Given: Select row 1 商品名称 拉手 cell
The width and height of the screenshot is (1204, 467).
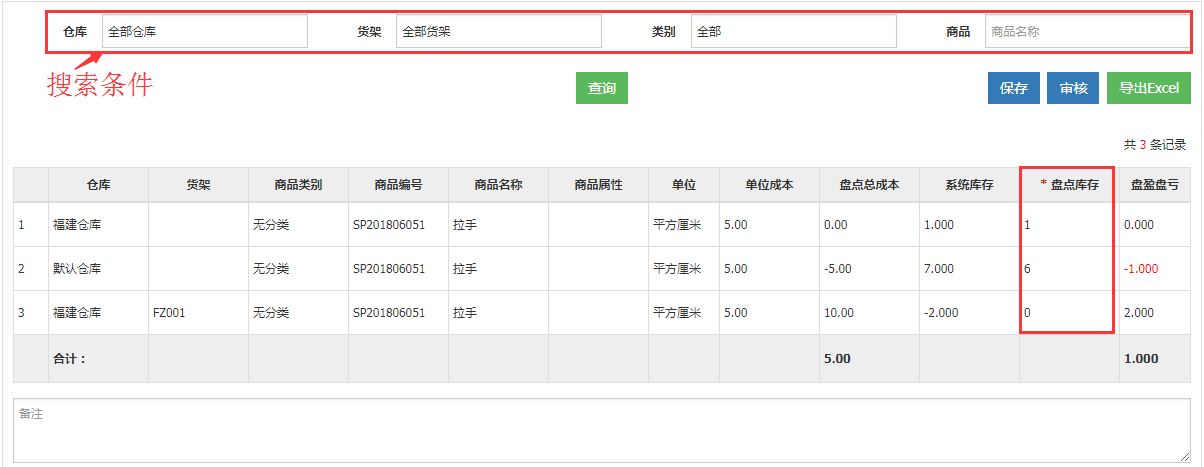Looking at the screenshot, I should click(x=465, y=225).
